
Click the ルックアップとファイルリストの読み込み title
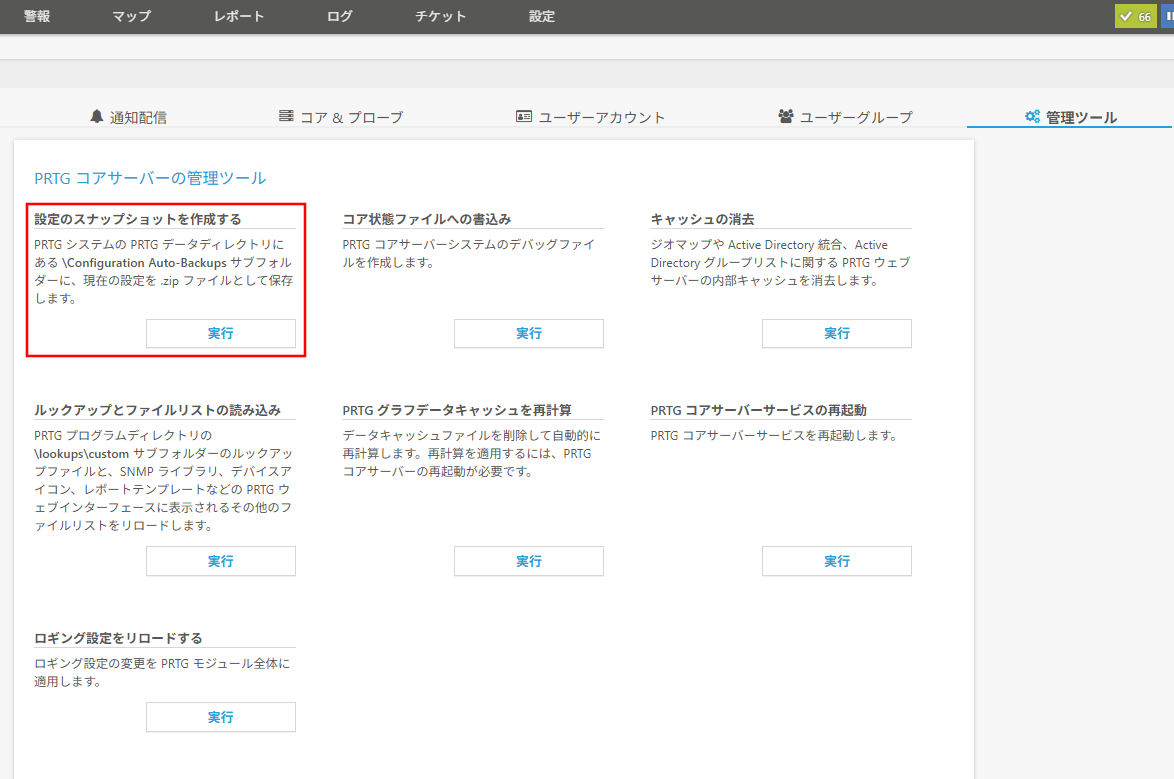point(157,410)
